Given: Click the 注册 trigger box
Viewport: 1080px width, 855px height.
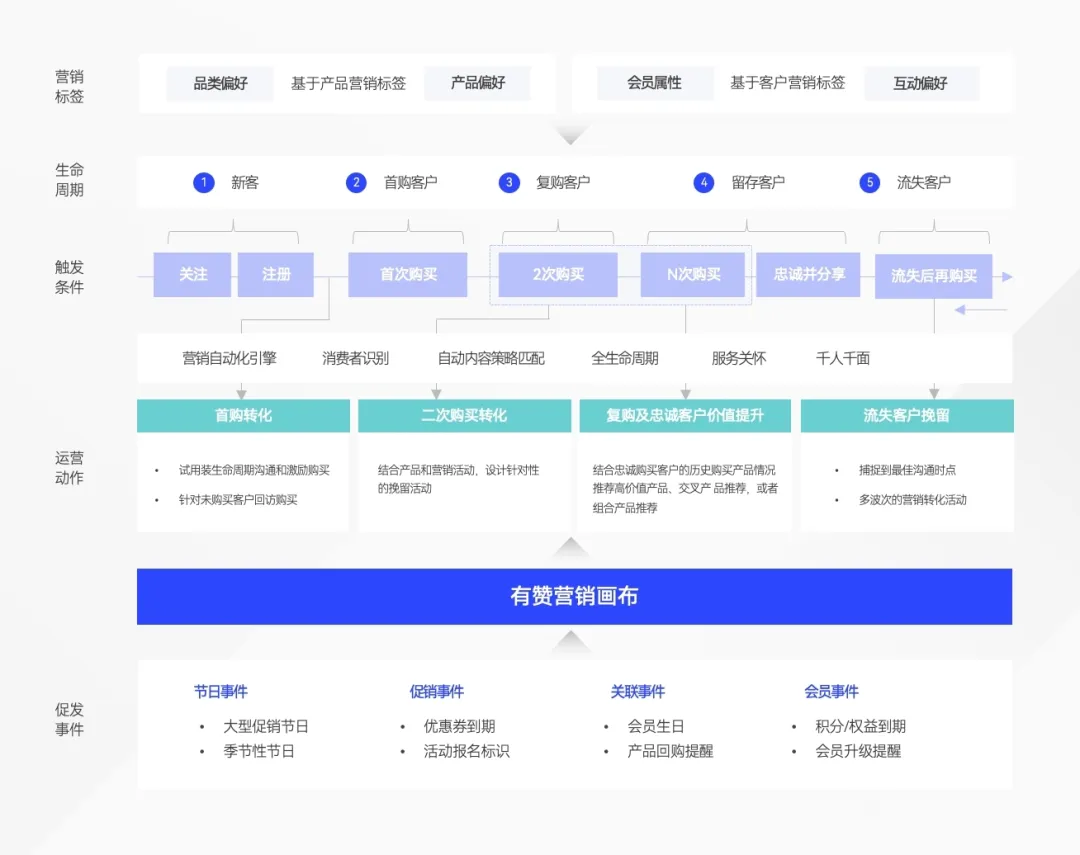Looking at the screenshot, I should [x=276, y=275].
